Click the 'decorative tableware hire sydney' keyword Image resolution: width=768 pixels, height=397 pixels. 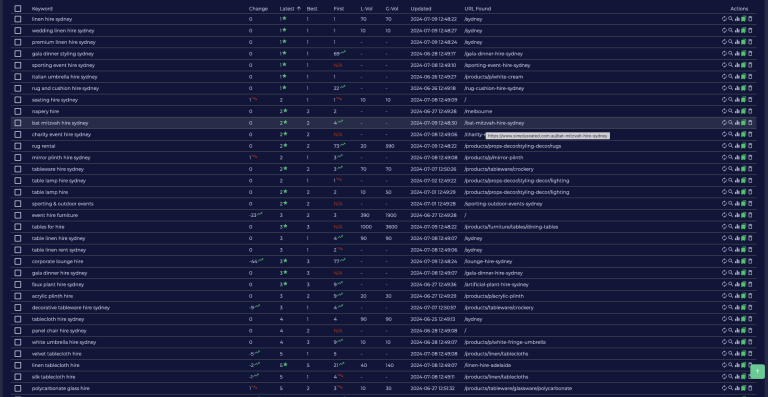tap(71, 307)
